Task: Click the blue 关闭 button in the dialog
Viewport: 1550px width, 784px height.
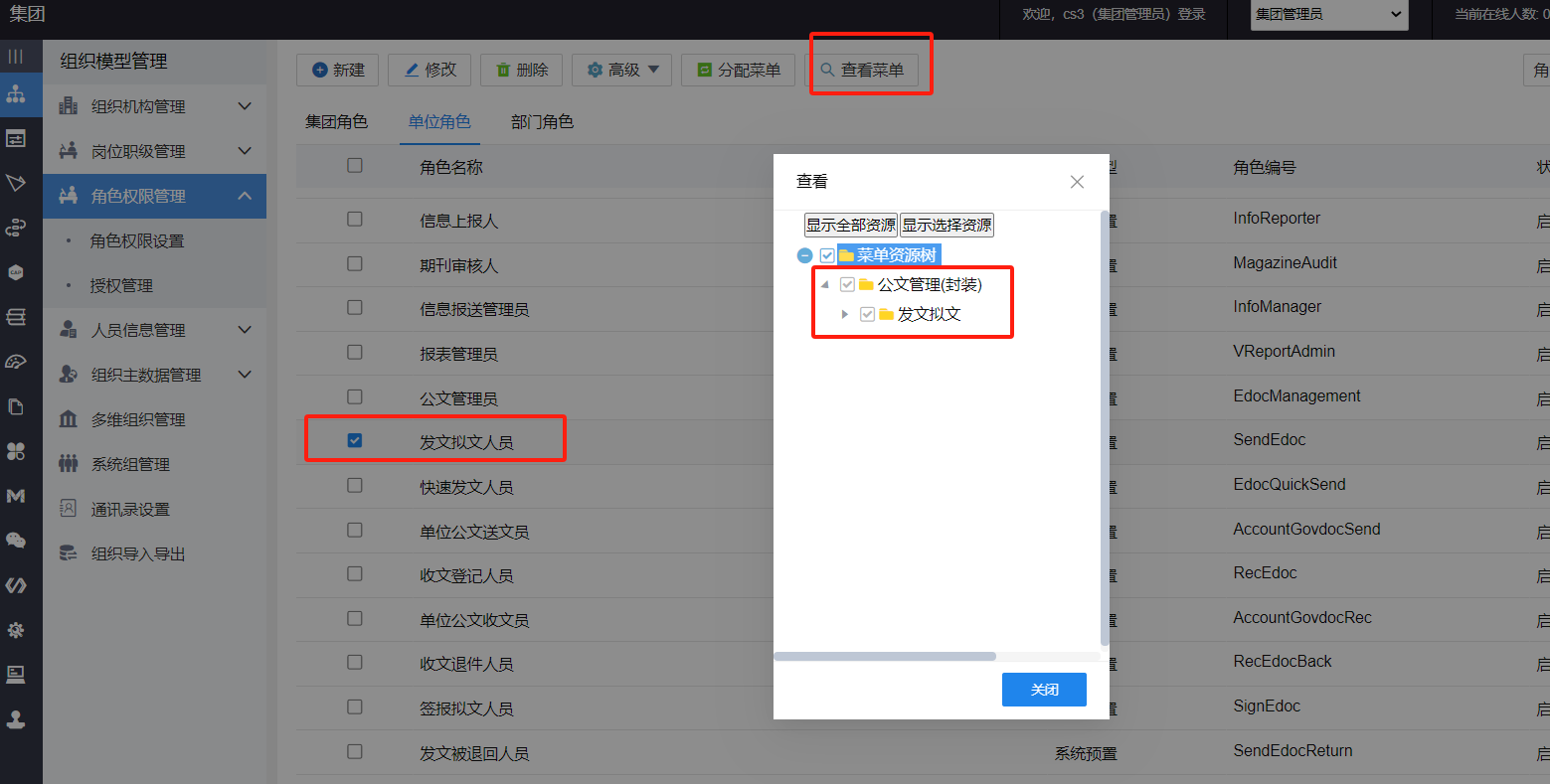Action: point(1044,690)
